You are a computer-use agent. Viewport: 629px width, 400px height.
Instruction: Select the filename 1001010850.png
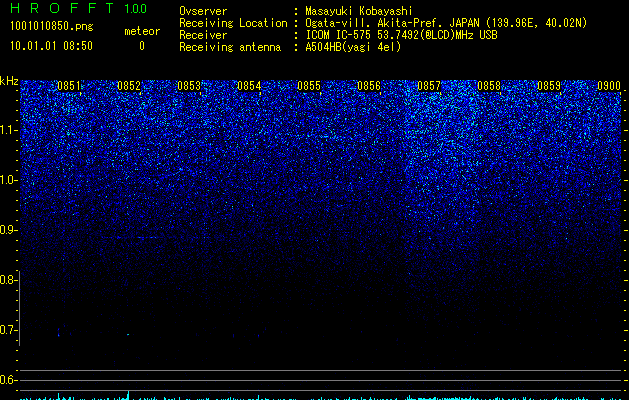pyautogui.click(x=52, y=27)
